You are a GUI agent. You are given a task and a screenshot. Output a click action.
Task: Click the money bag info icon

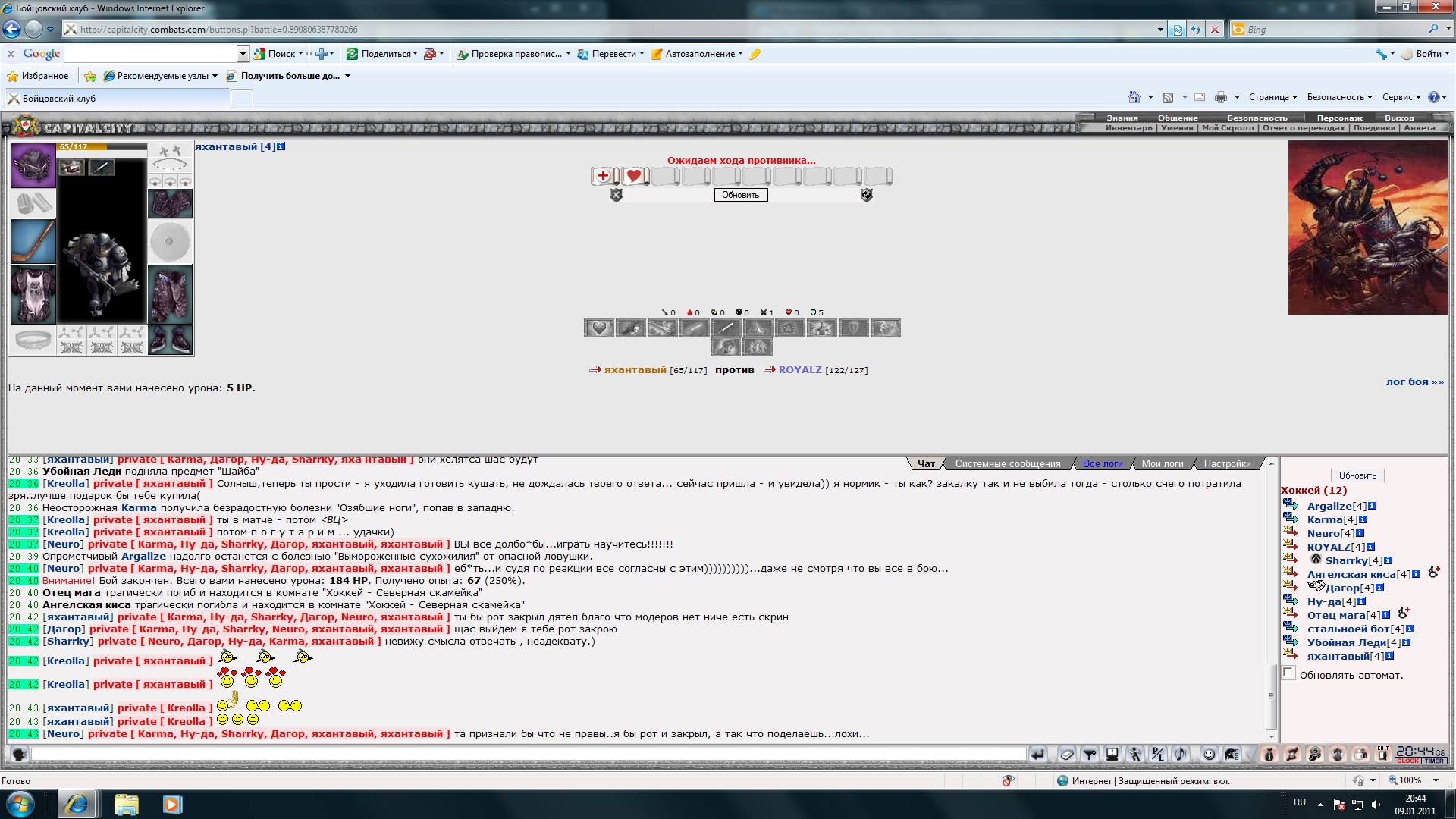click(x=1269, y=754)
